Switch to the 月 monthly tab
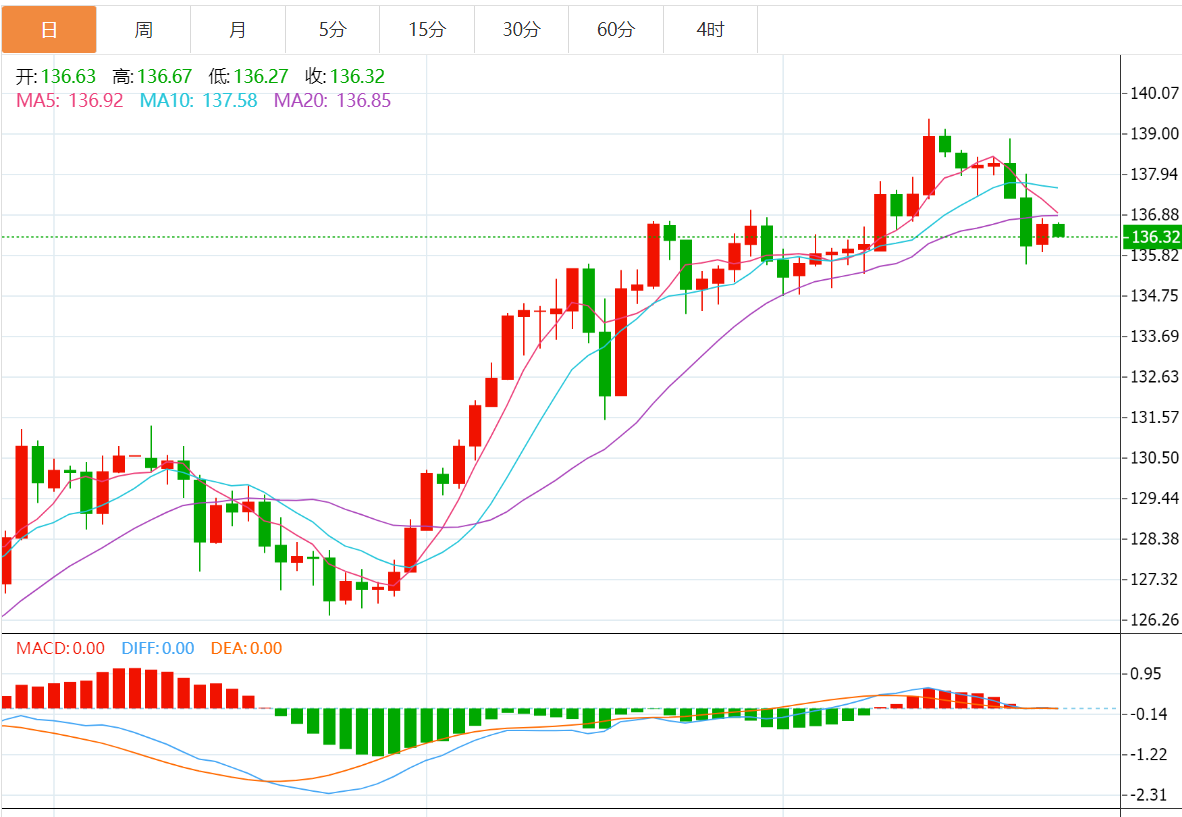The image size is (1182, 817). click(238, 30)
